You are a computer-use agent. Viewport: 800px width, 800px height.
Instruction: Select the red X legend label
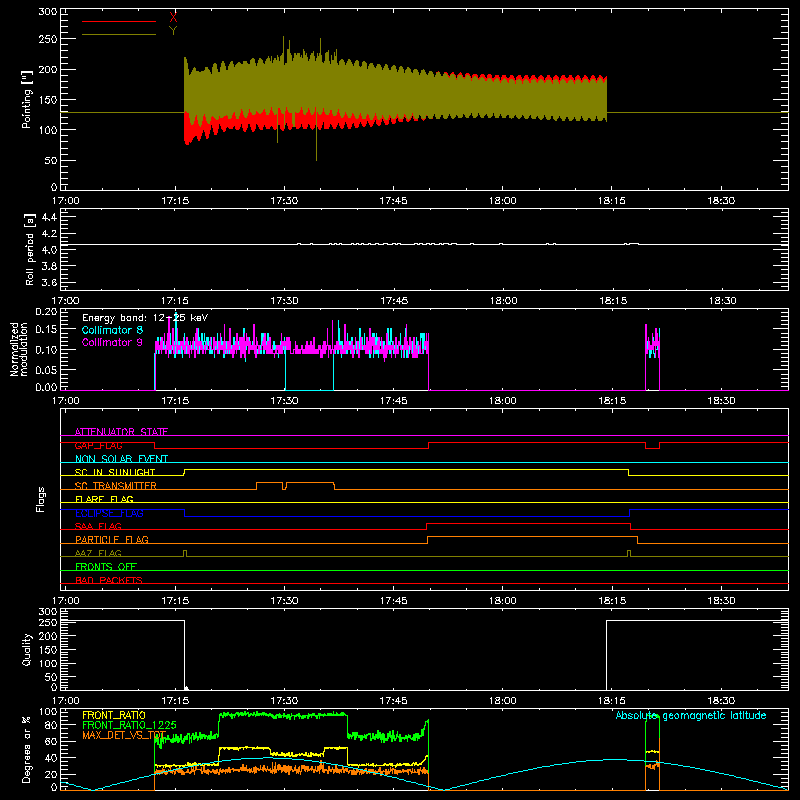click(173, 17)
